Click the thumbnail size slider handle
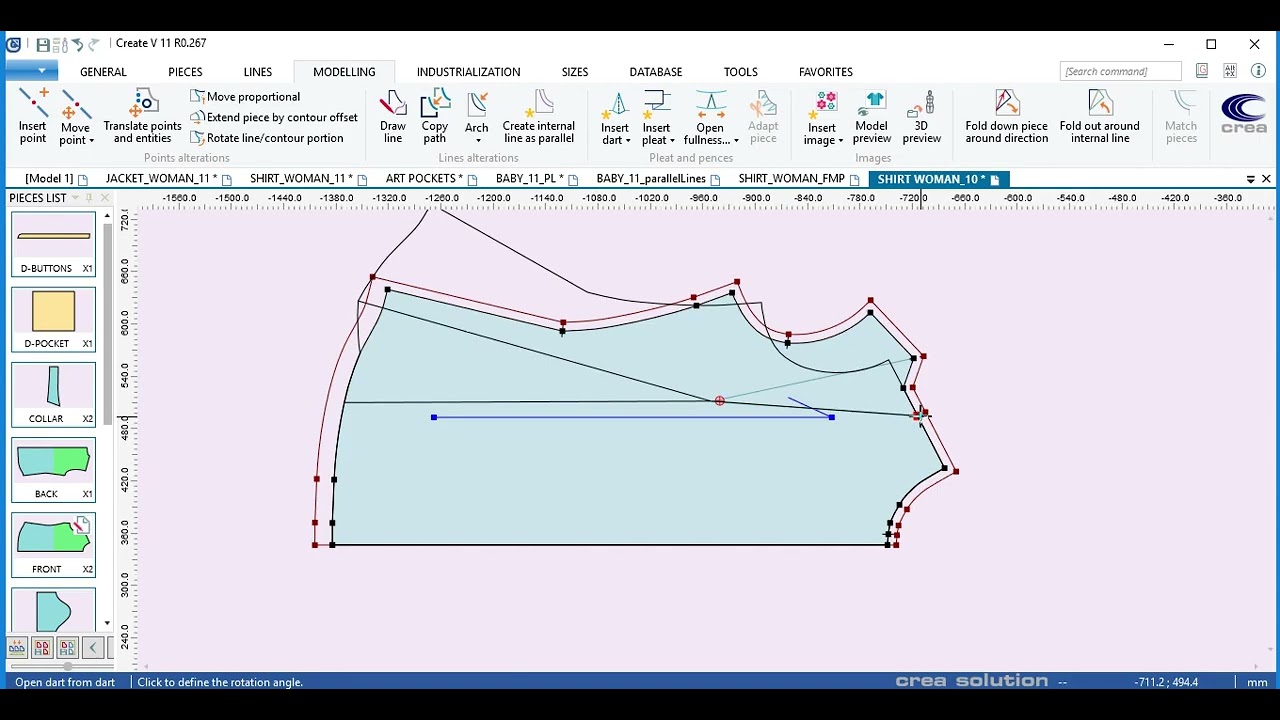This screenshot has width=1280, height=720. point(68,666)
